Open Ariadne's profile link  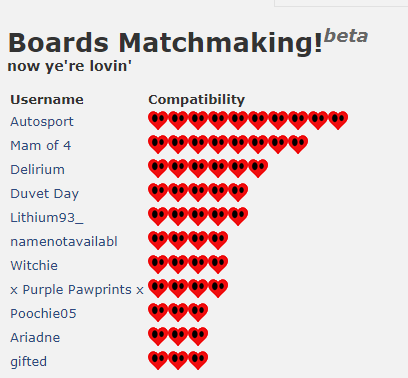point(35,338)
